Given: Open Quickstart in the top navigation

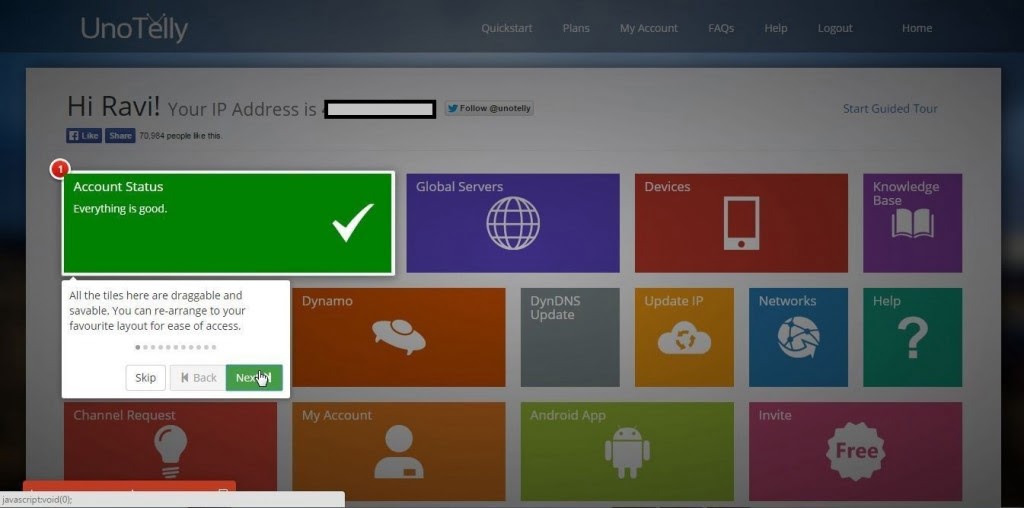Looking at the screenshot, I should coord(507,28).
